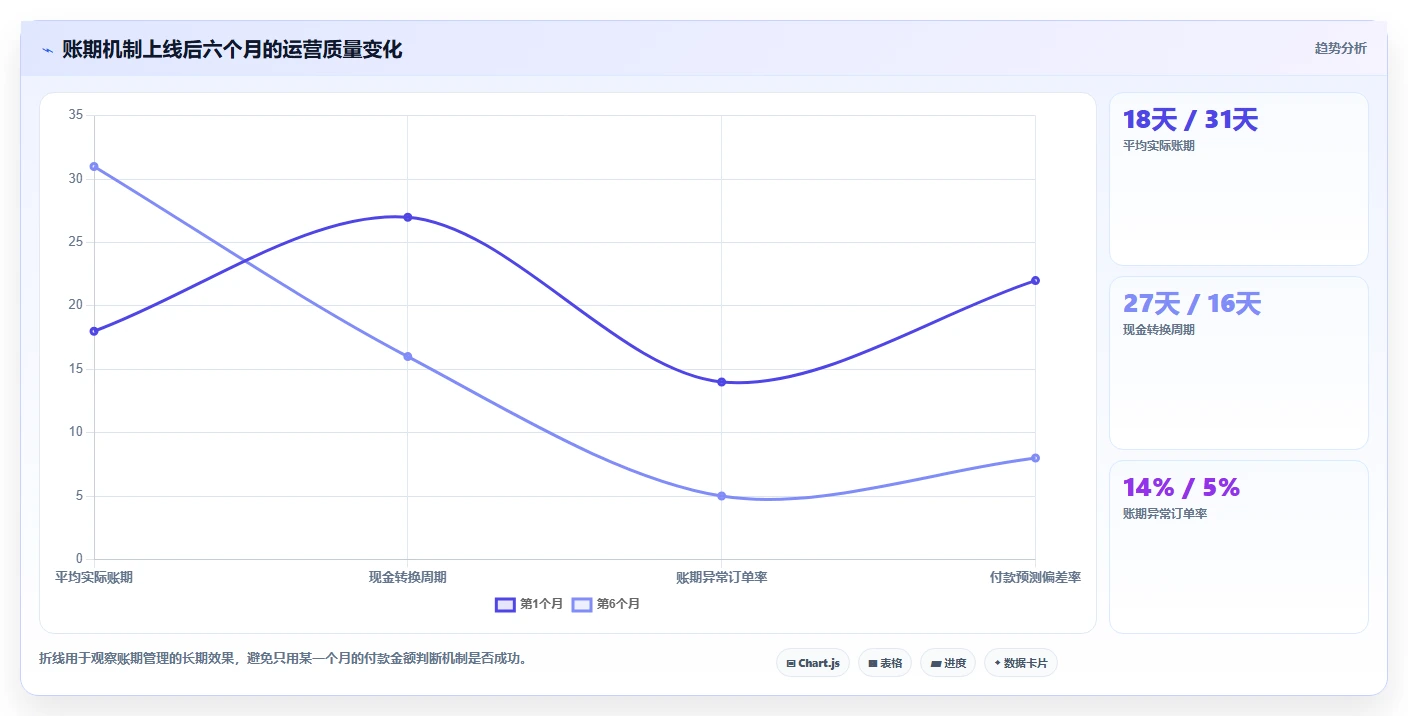Screen dimensions: 1408x716
Task: Click the 现金转换周期 caption in second card
Action: [1159, 330]
